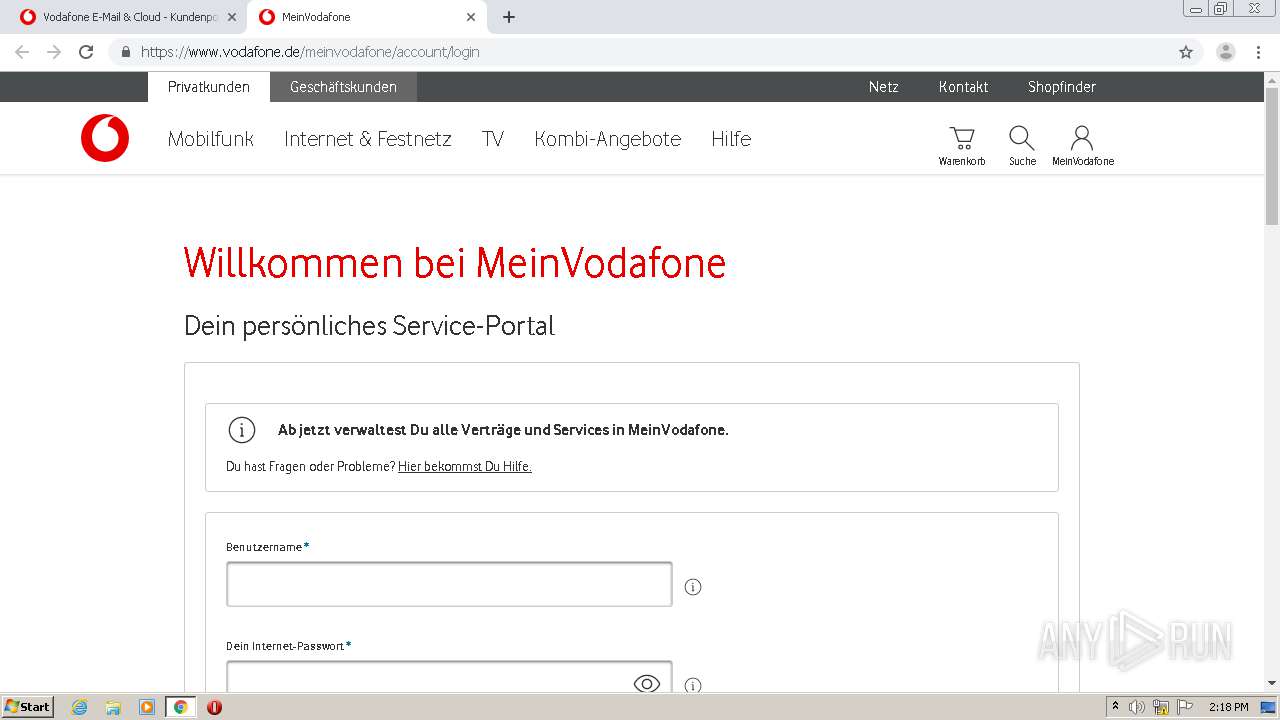Open the Chrome three-dot menu
The image size is (1280, 720).
point(1258,52)
